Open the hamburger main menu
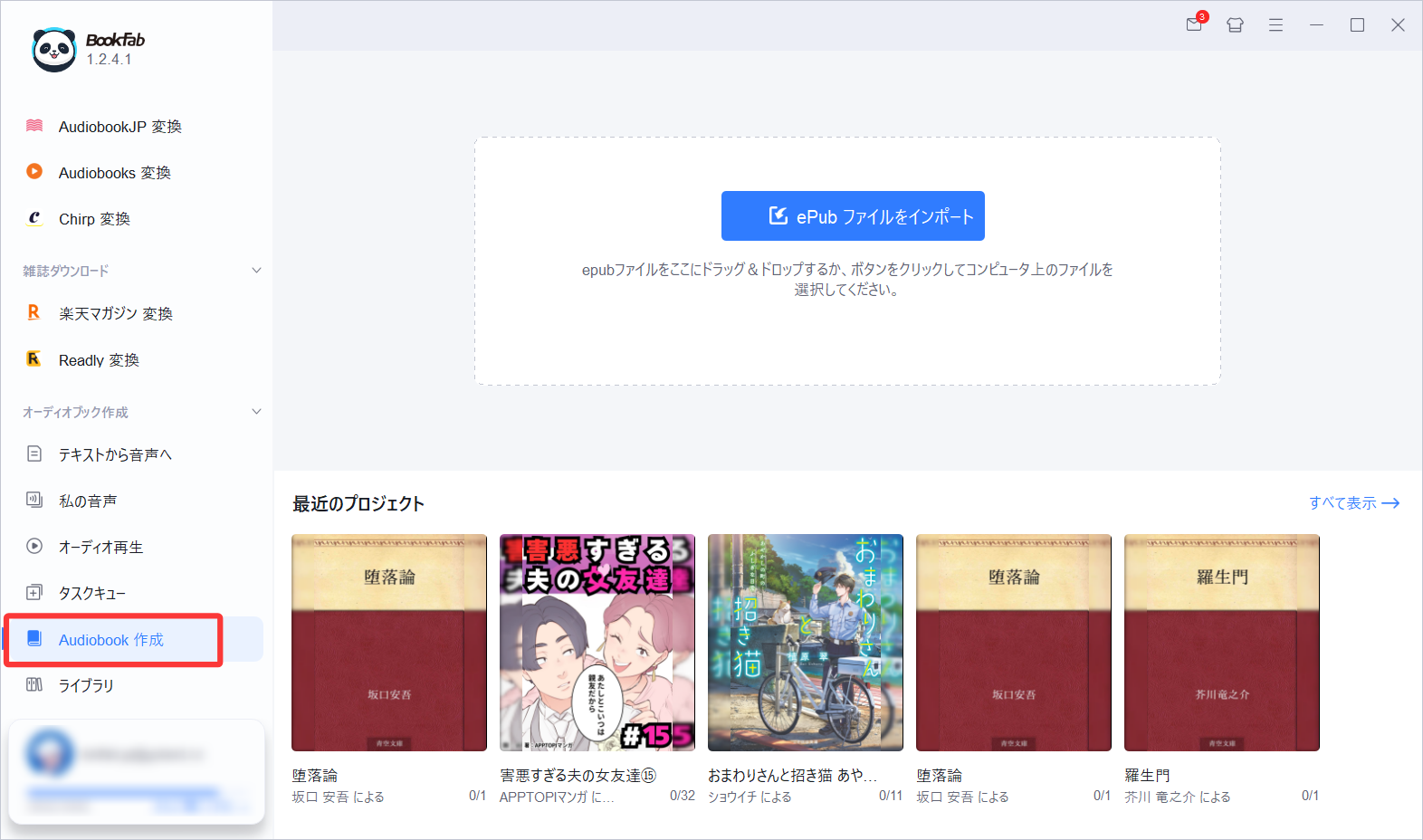Screen dimensions: 1423x840 click(1275, 25)
